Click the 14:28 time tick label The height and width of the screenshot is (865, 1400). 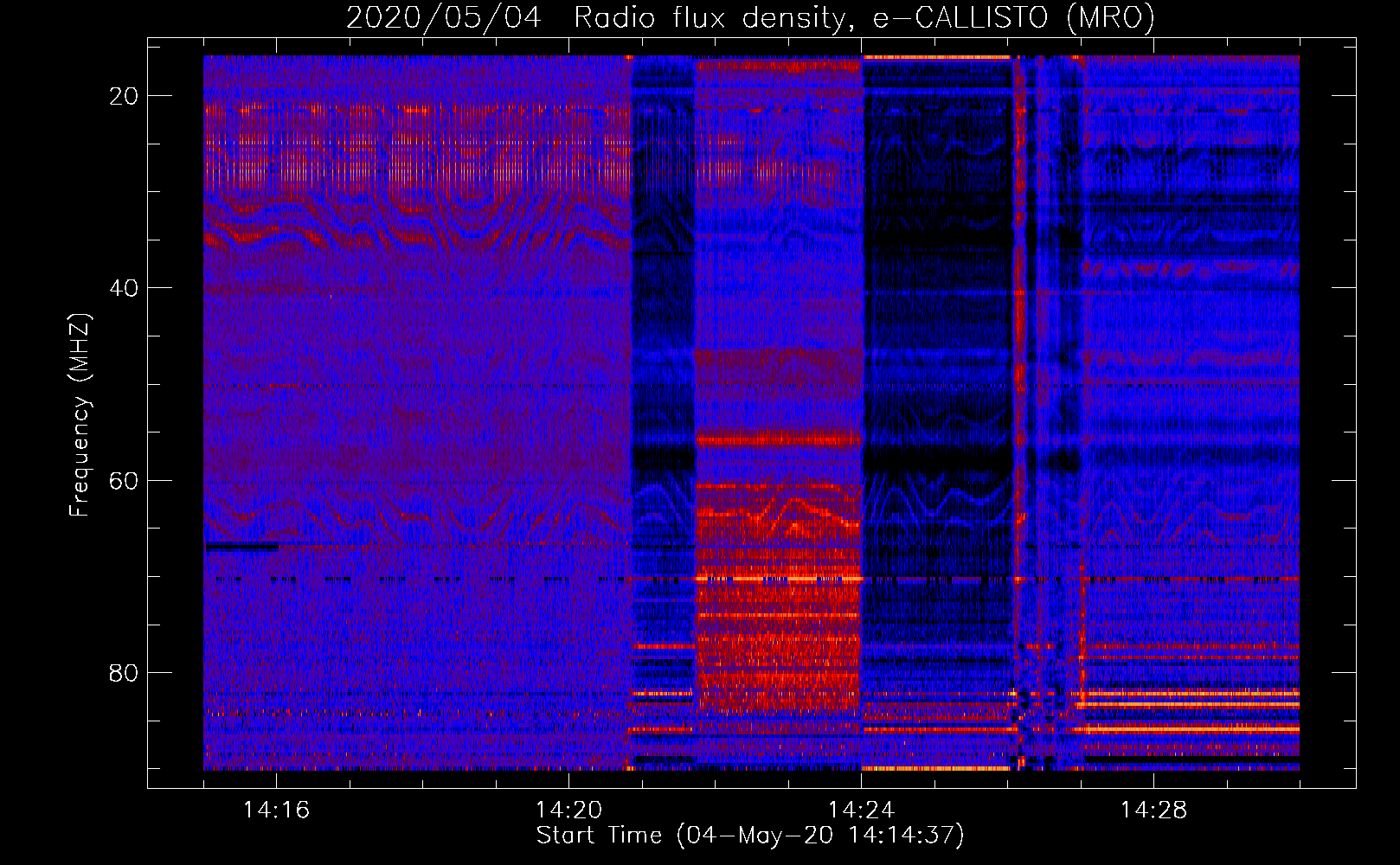1153,811
